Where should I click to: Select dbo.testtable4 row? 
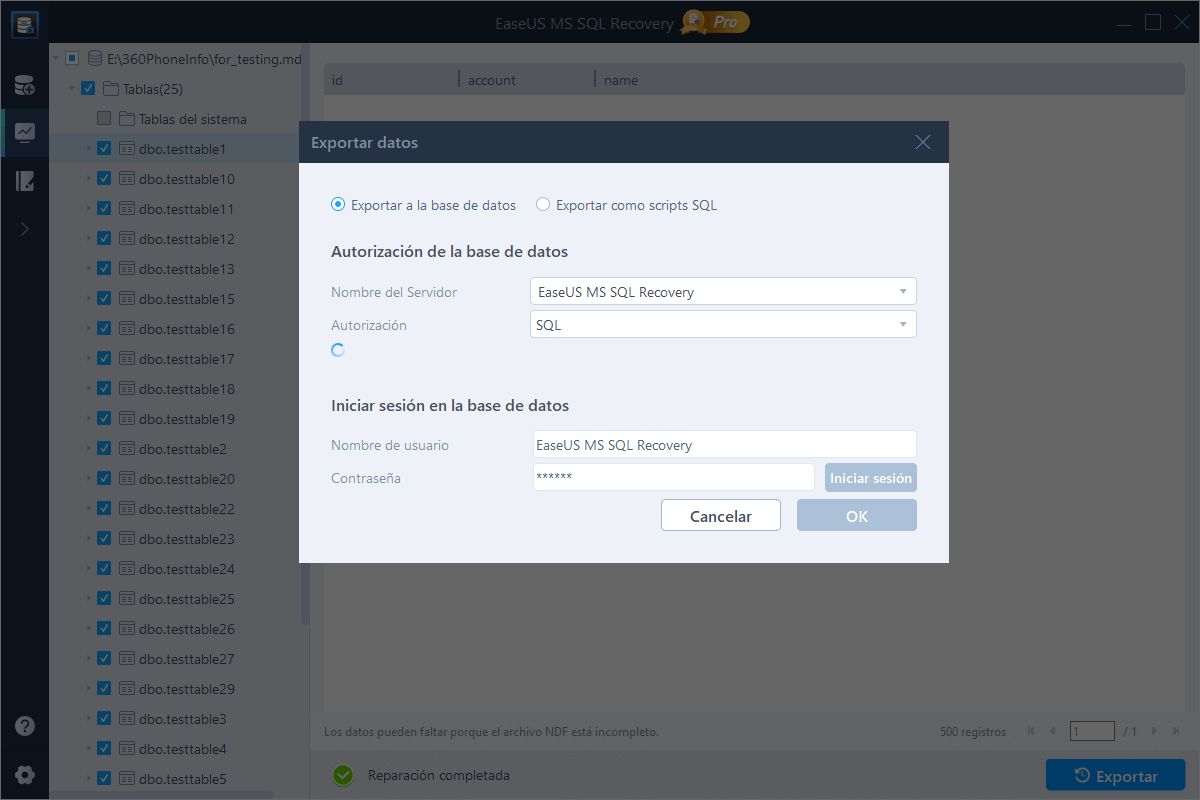point(174,749)
